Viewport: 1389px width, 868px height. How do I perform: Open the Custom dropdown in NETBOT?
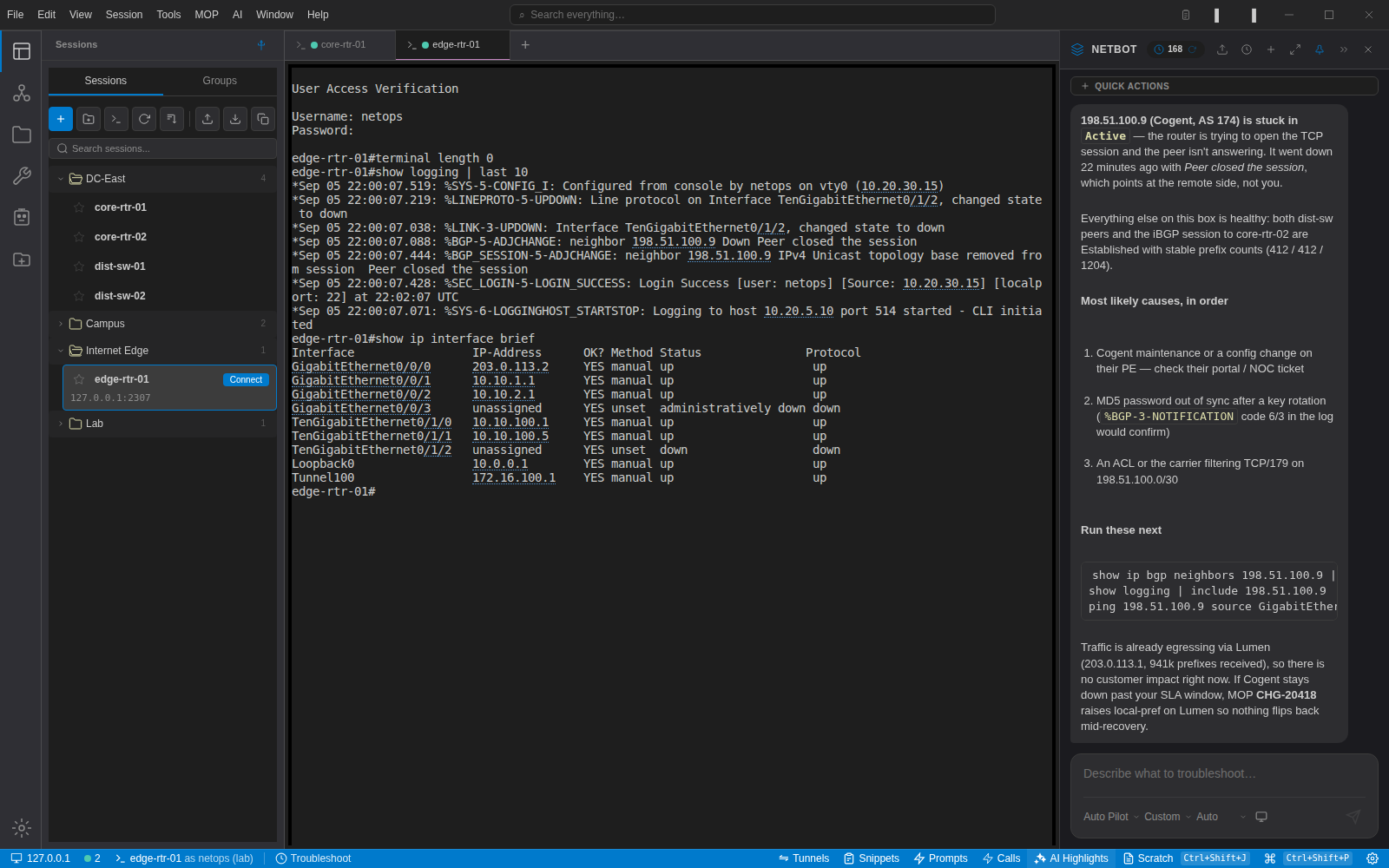click(1168, 817)
